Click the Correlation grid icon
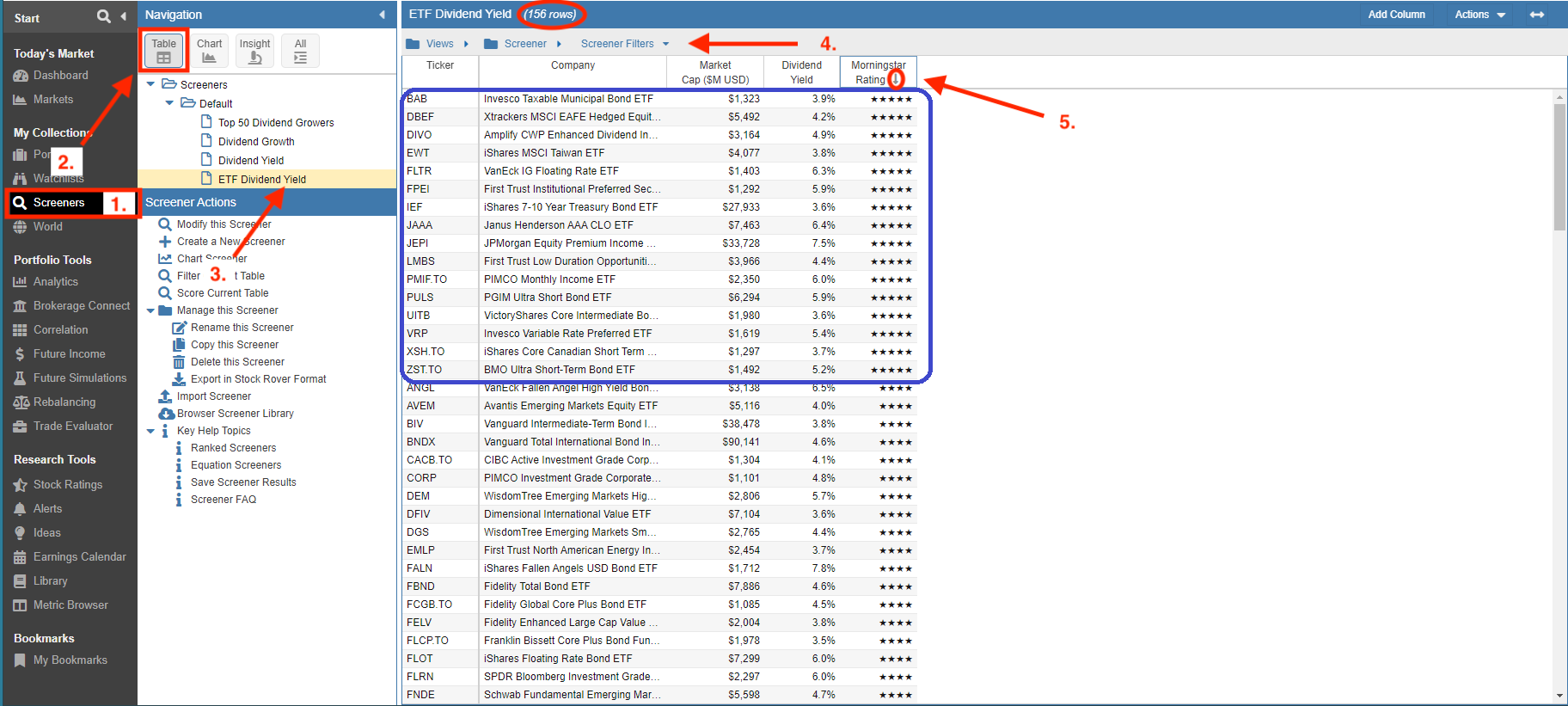This screenshot has height=706, width=1568. 20,330
